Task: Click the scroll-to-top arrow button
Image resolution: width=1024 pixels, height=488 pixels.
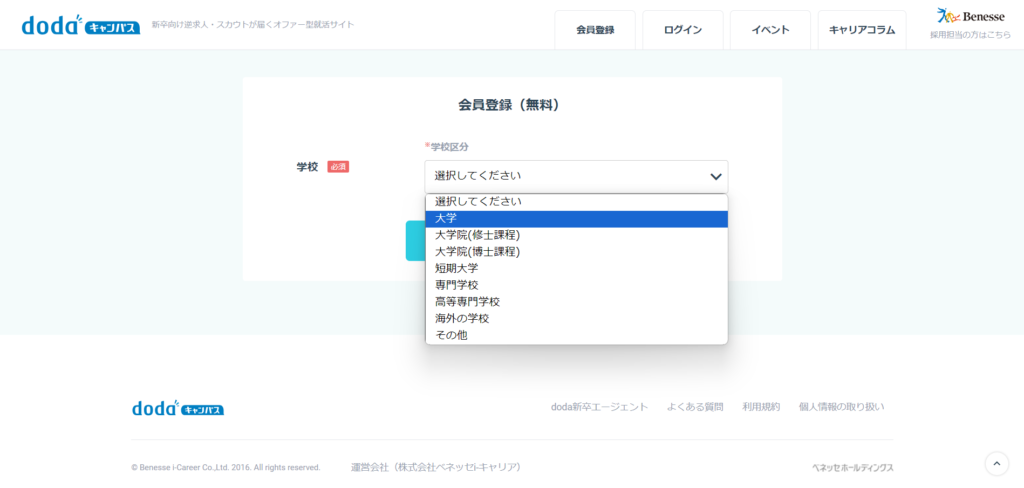Action: coord(996,463)
